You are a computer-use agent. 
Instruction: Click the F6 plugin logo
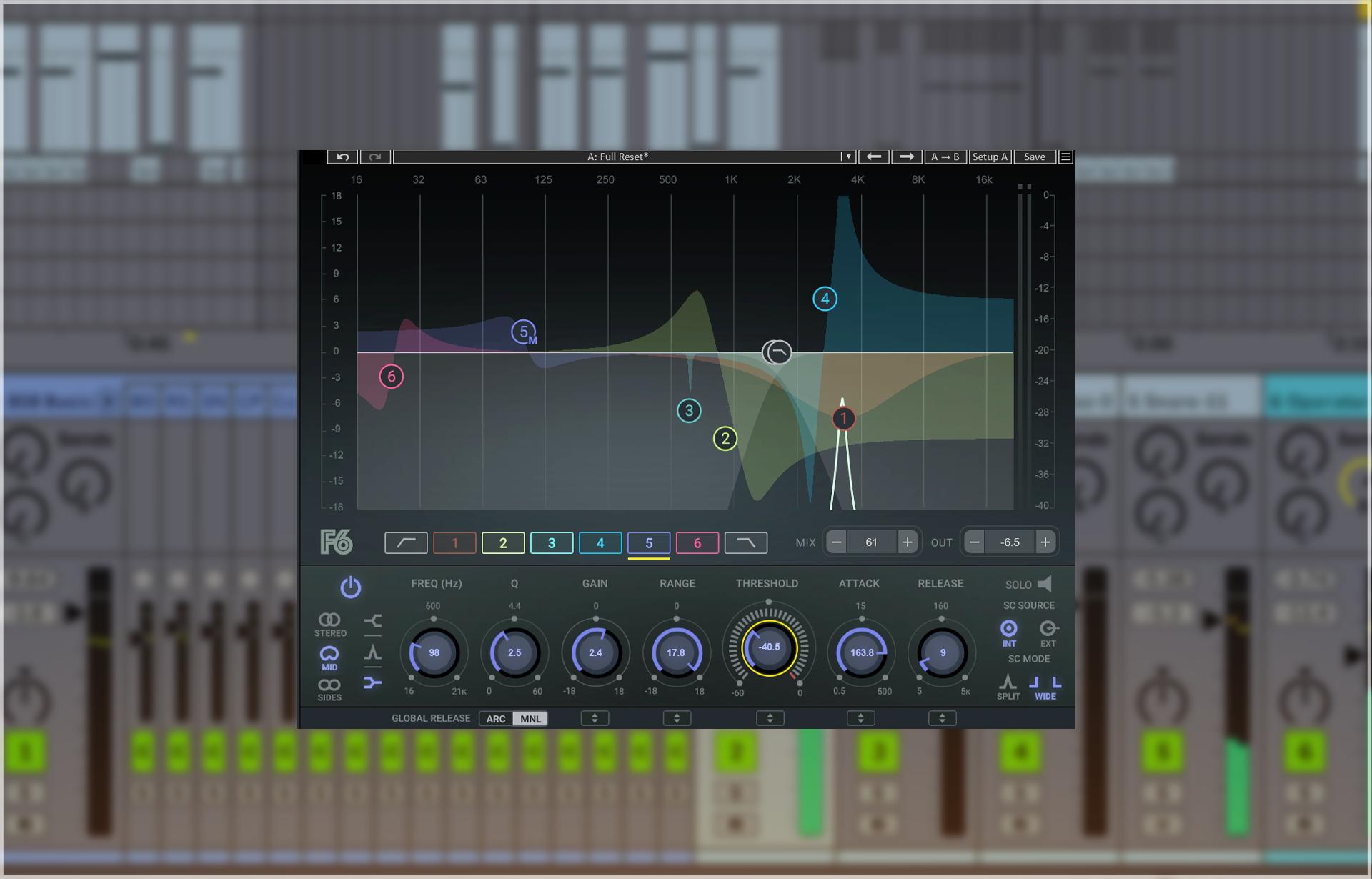(x=337, y=542)
